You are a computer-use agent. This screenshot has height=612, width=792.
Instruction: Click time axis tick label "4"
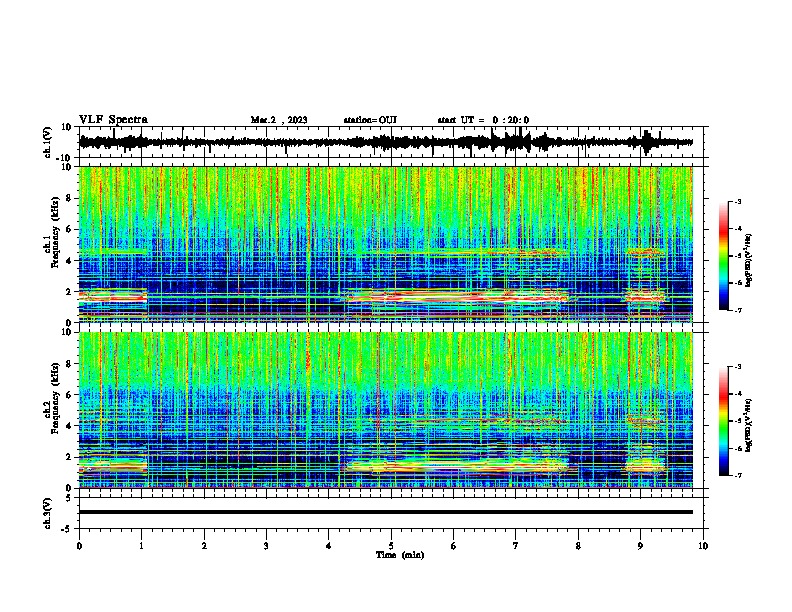pyautogui.click(x=329, y=546)
